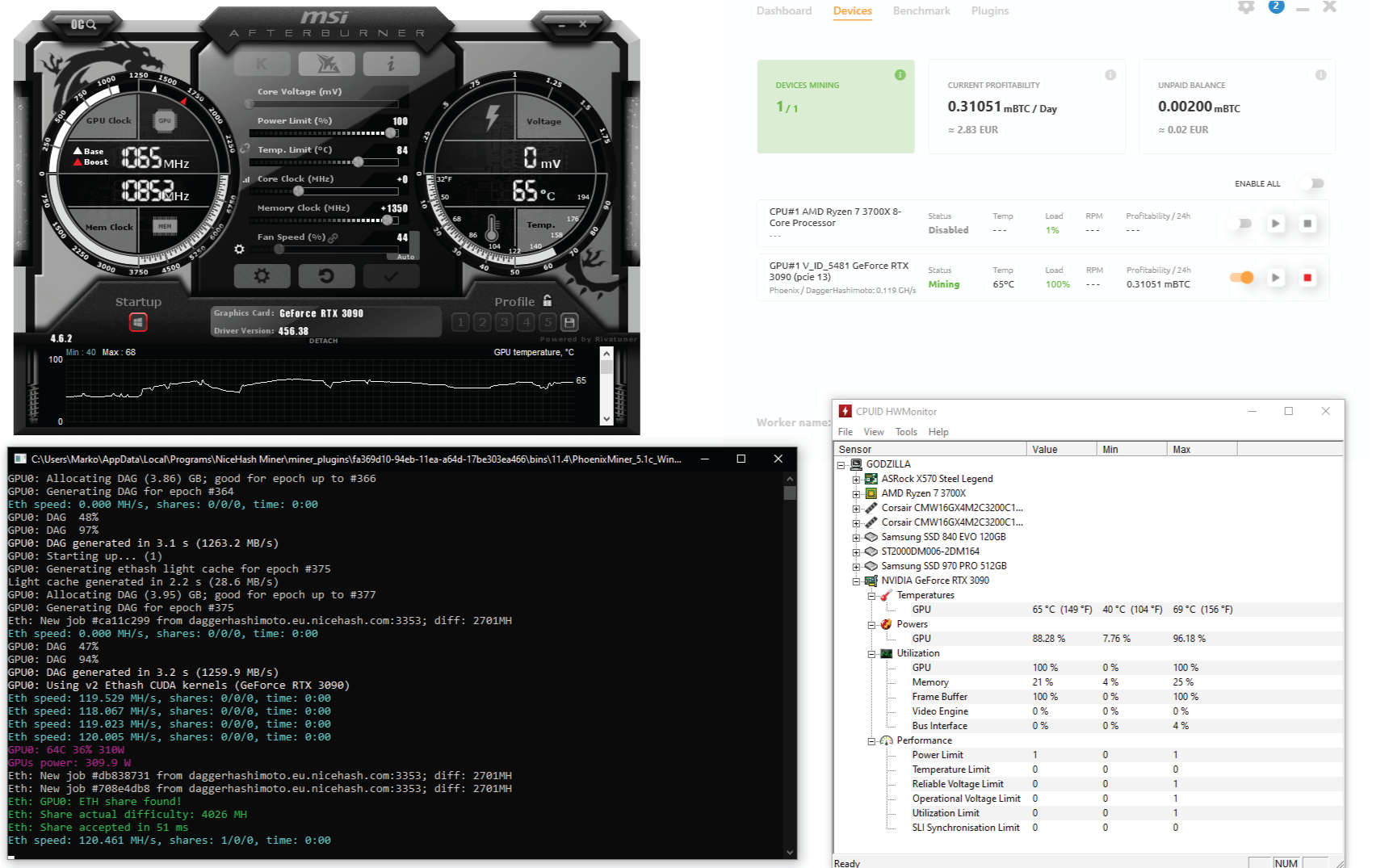Open OC Scanner in MSI Afterburner
1389x868 pixels.
coord(83,24)
